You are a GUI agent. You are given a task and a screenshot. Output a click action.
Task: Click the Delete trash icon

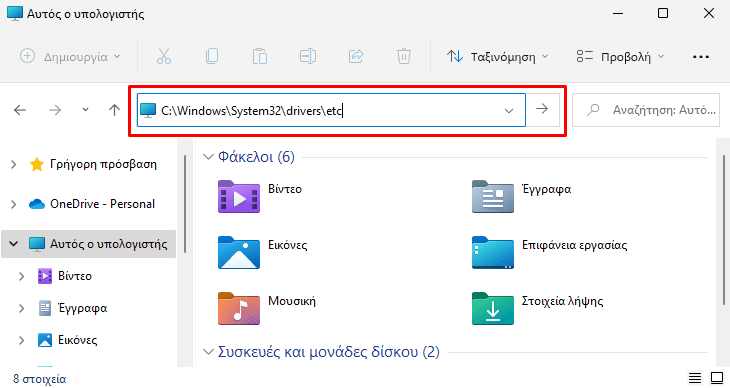[404, 56]
